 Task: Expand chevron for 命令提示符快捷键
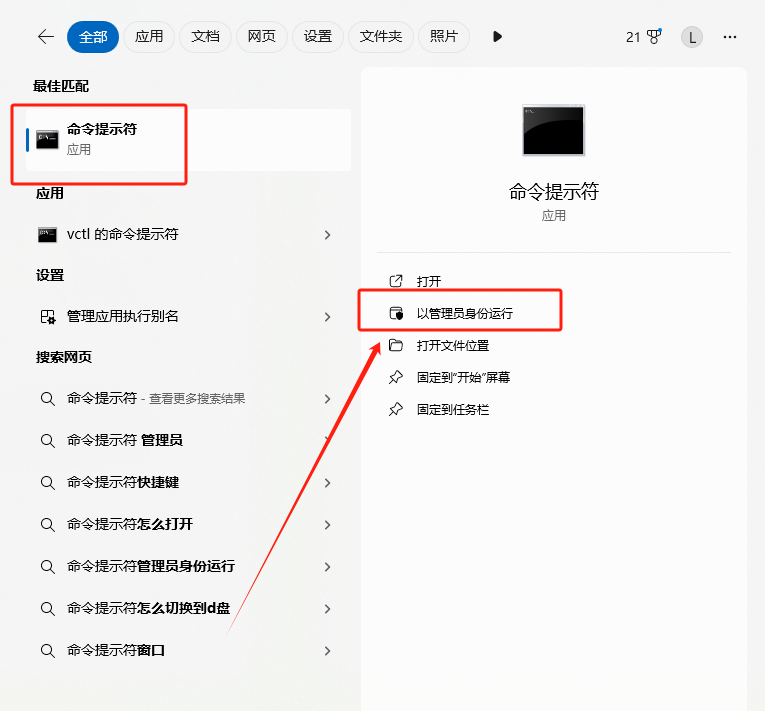coord(327,483)
